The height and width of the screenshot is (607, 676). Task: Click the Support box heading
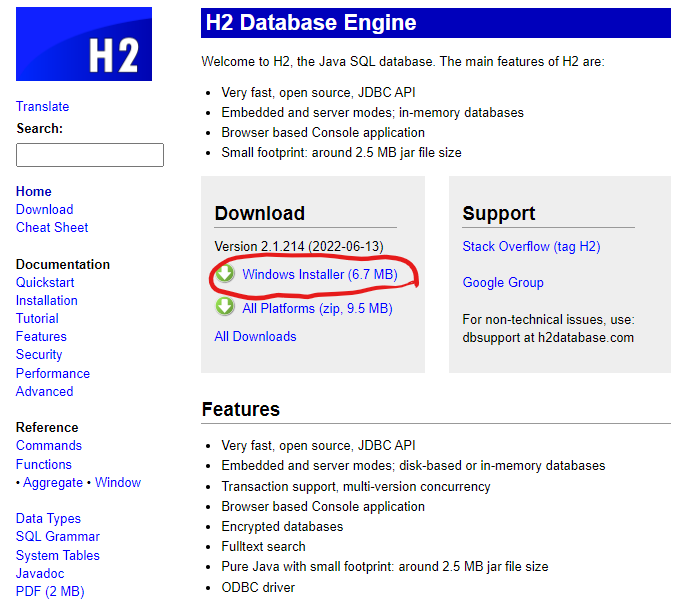coord(498,214)
